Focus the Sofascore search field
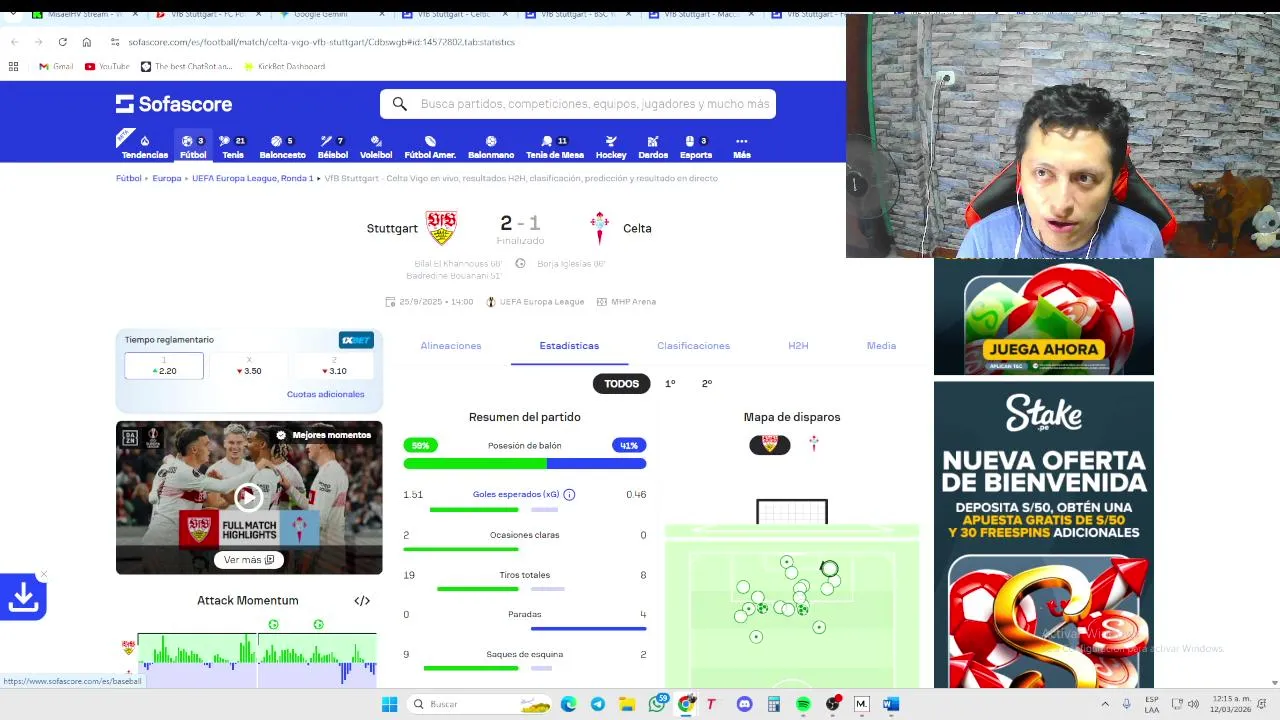 pos(578,104)
